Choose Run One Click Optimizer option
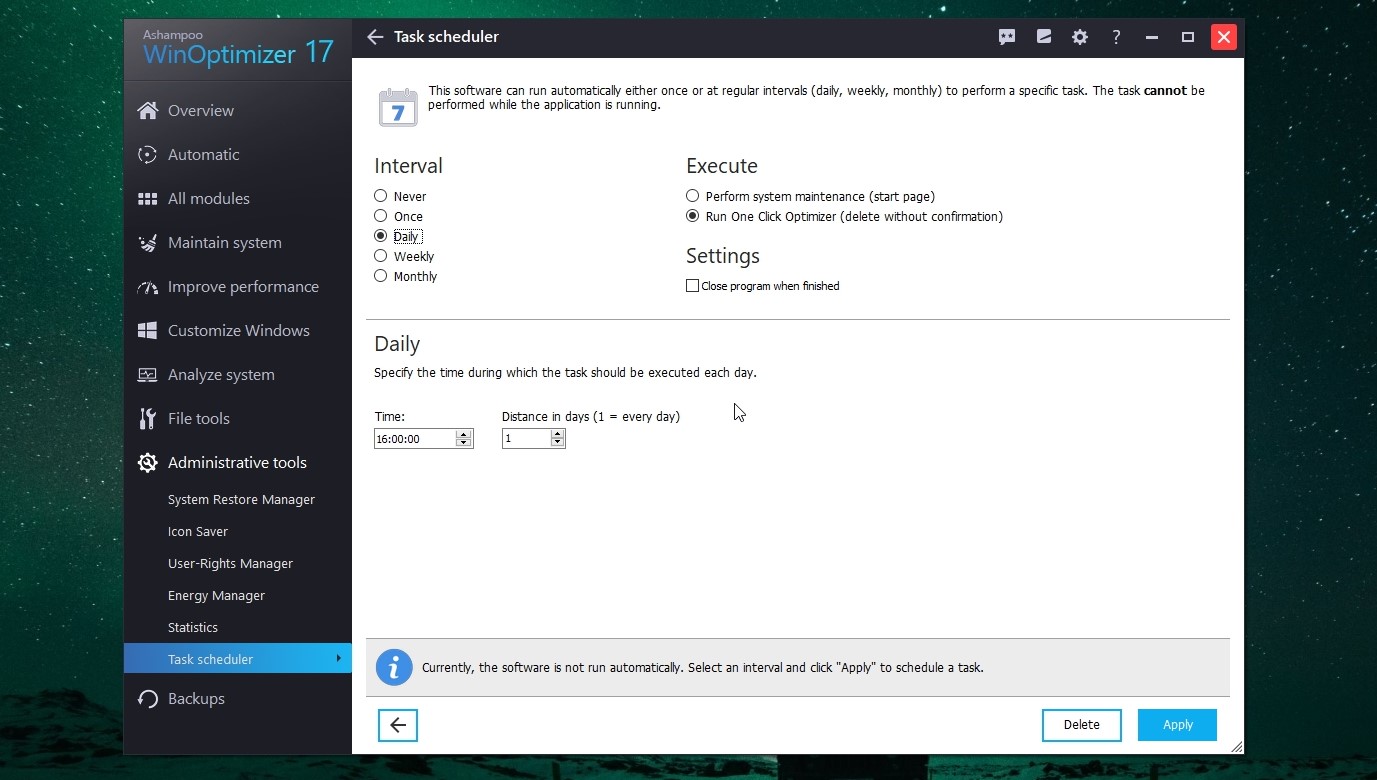The height and width of the screenshot is (780, 1377). pos(692,216)
